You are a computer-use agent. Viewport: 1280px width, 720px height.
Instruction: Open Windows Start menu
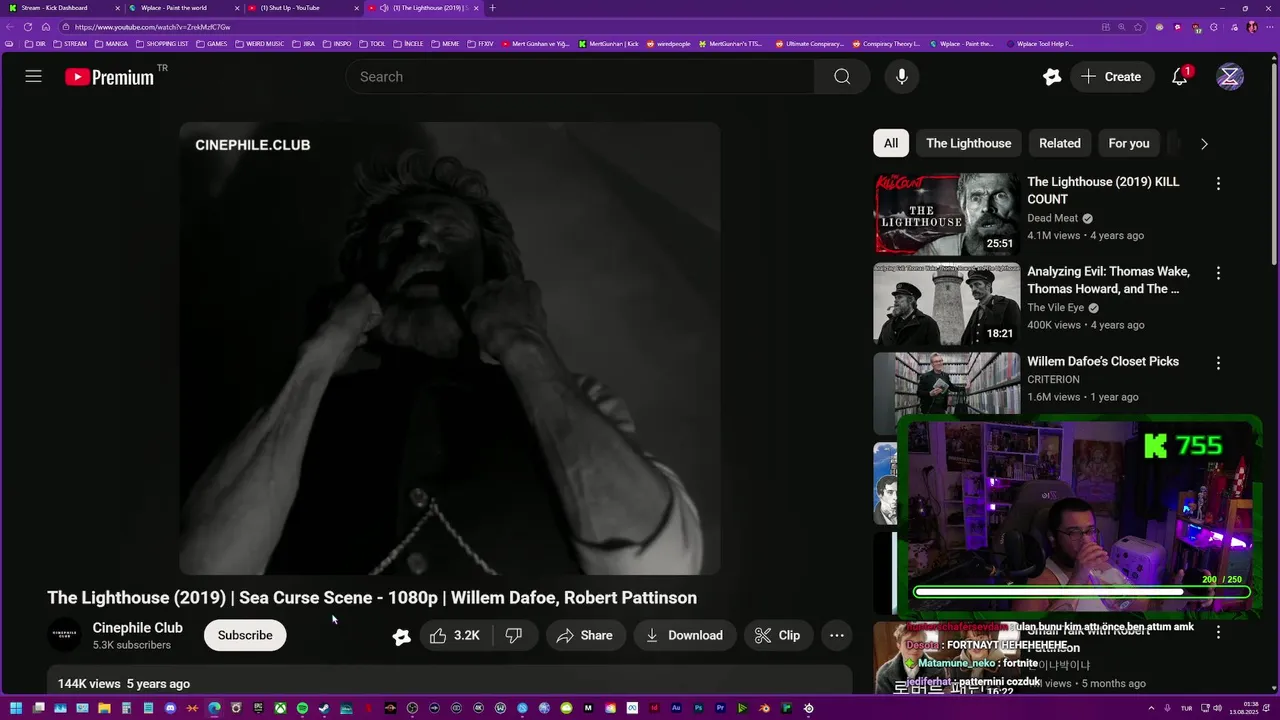tap(15, 708)
